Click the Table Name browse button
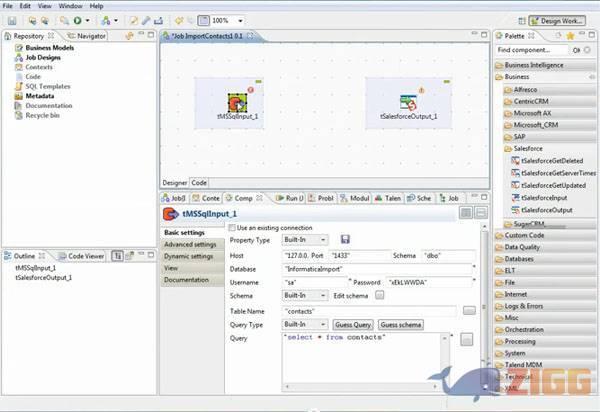Image resolution: width=600 pixels, height=412 pixels. 469,310
